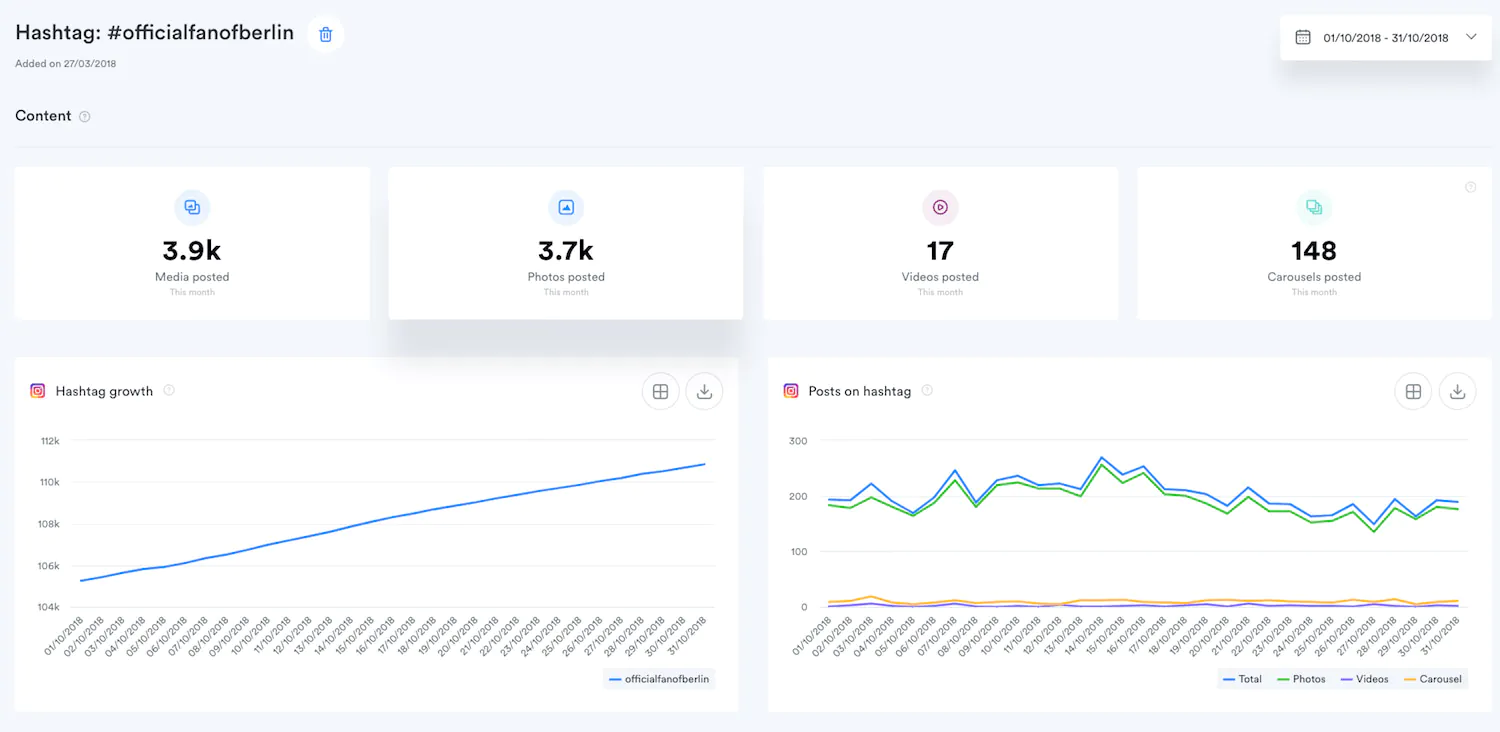1500x732 pixels.
Task: Open help tooltip next to Hashtag growth
Action: point(169,391)
